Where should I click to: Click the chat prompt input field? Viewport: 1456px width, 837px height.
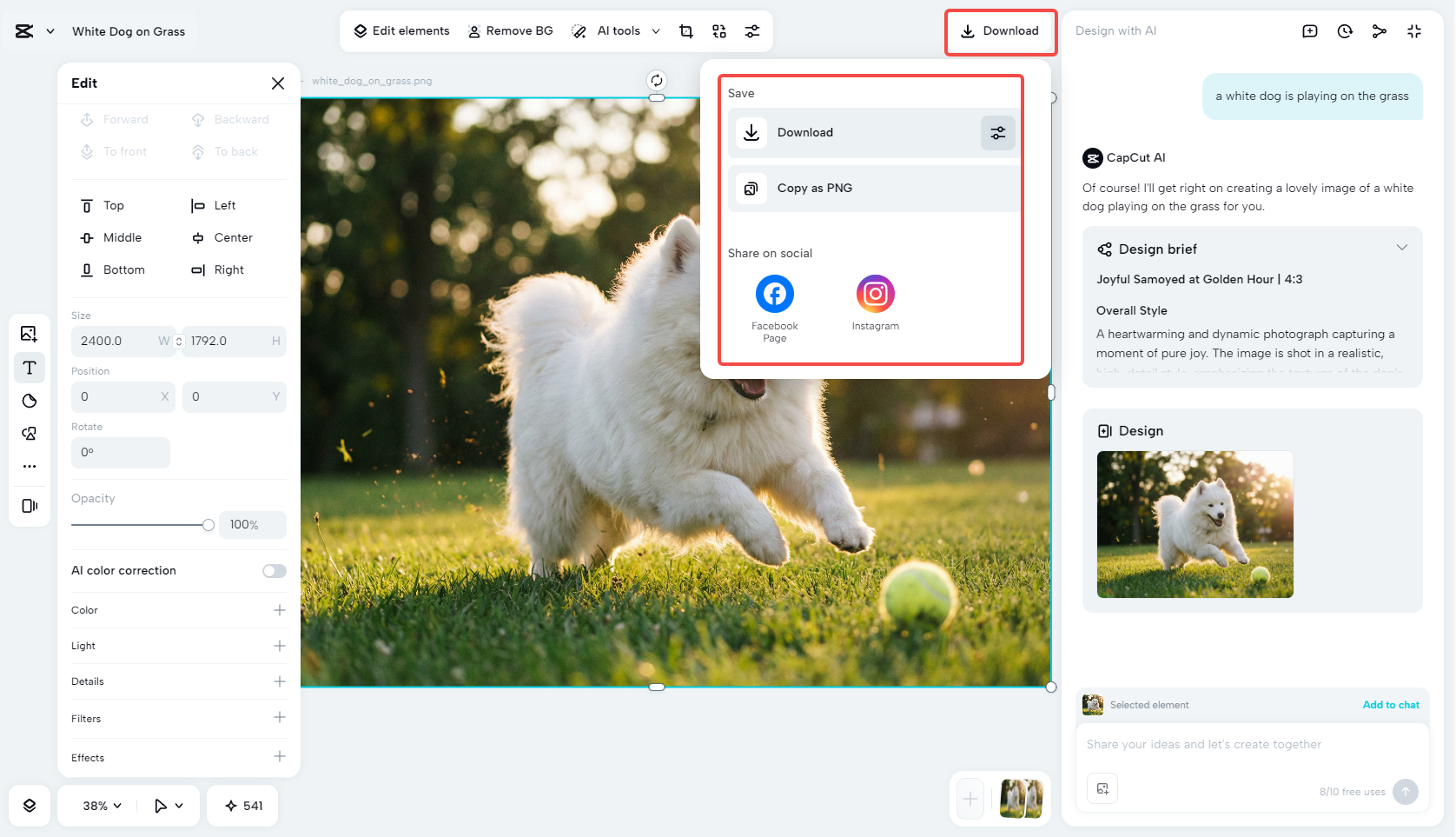tap(1252, 745)
